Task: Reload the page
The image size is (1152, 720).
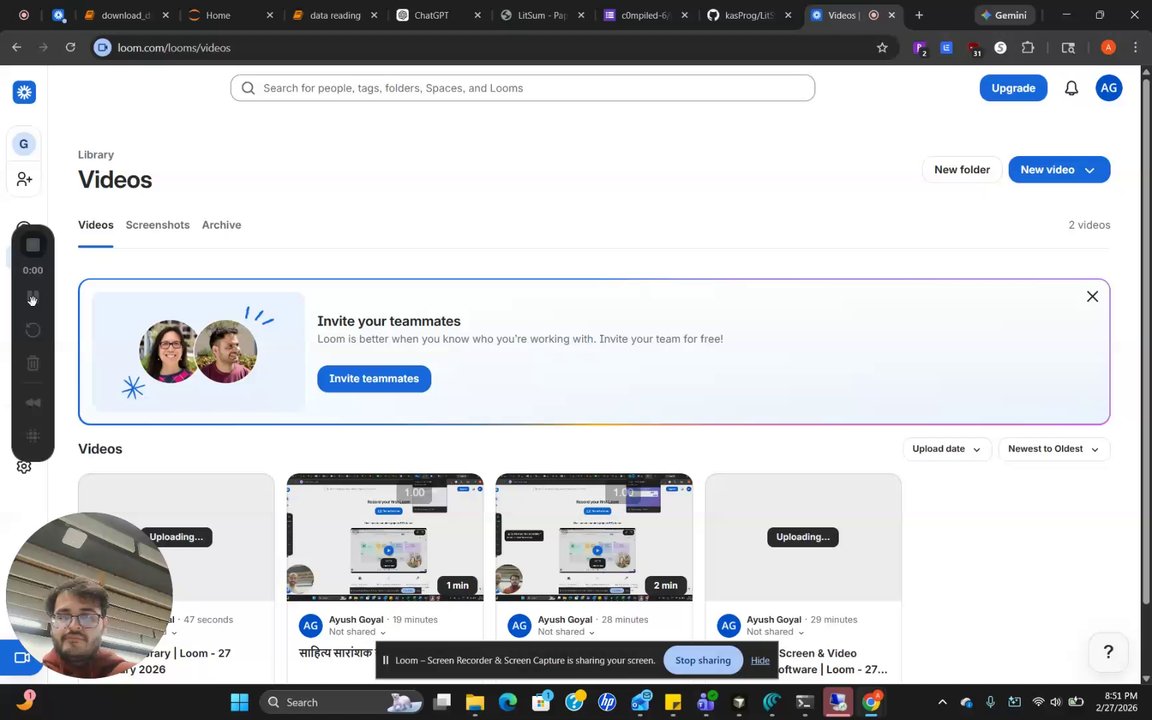Action: [71, 47]
